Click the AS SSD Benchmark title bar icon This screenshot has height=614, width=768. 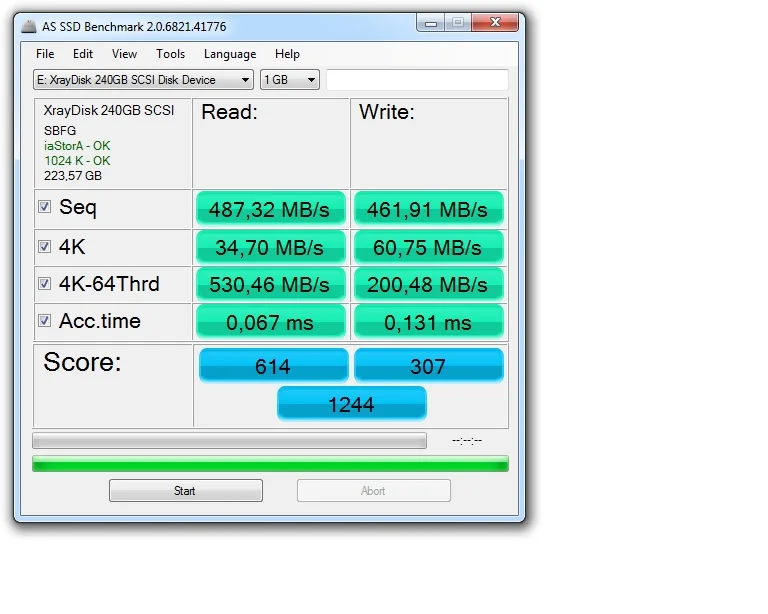pos(29,26)
